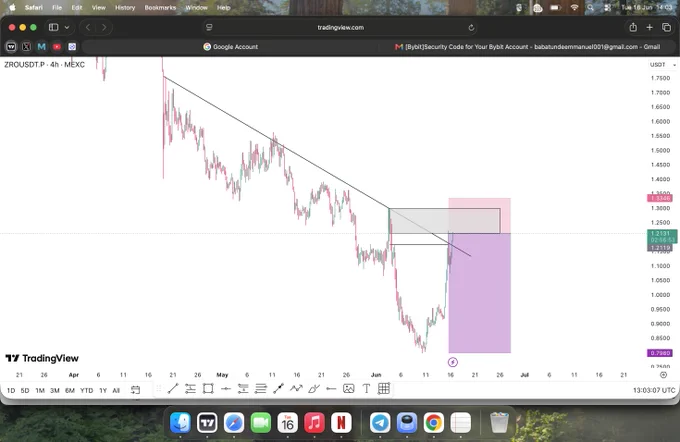This screenshot has height=442, width=680.
Task: Select the horizontal ray levels tool
Action: [190, 389]
